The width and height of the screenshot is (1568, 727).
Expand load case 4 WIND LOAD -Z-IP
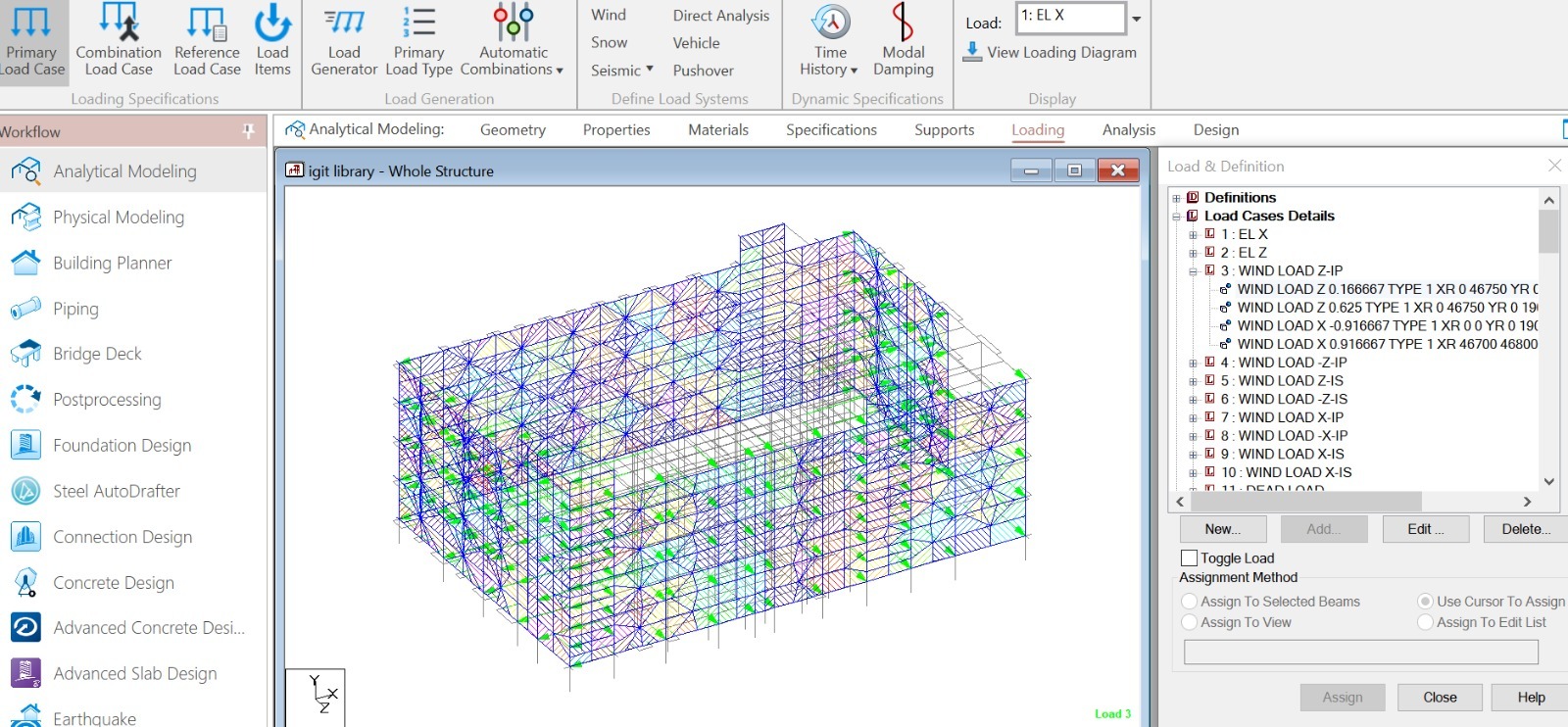(1193, 363)
